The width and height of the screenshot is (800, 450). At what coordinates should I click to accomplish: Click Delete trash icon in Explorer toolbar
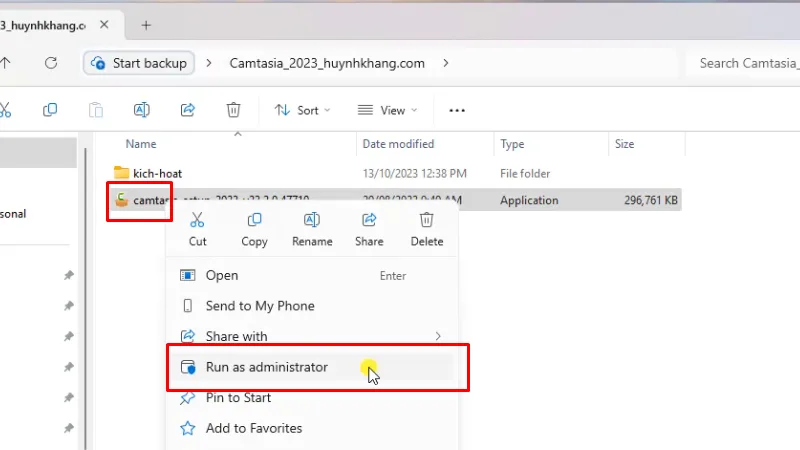coord(233,110)
